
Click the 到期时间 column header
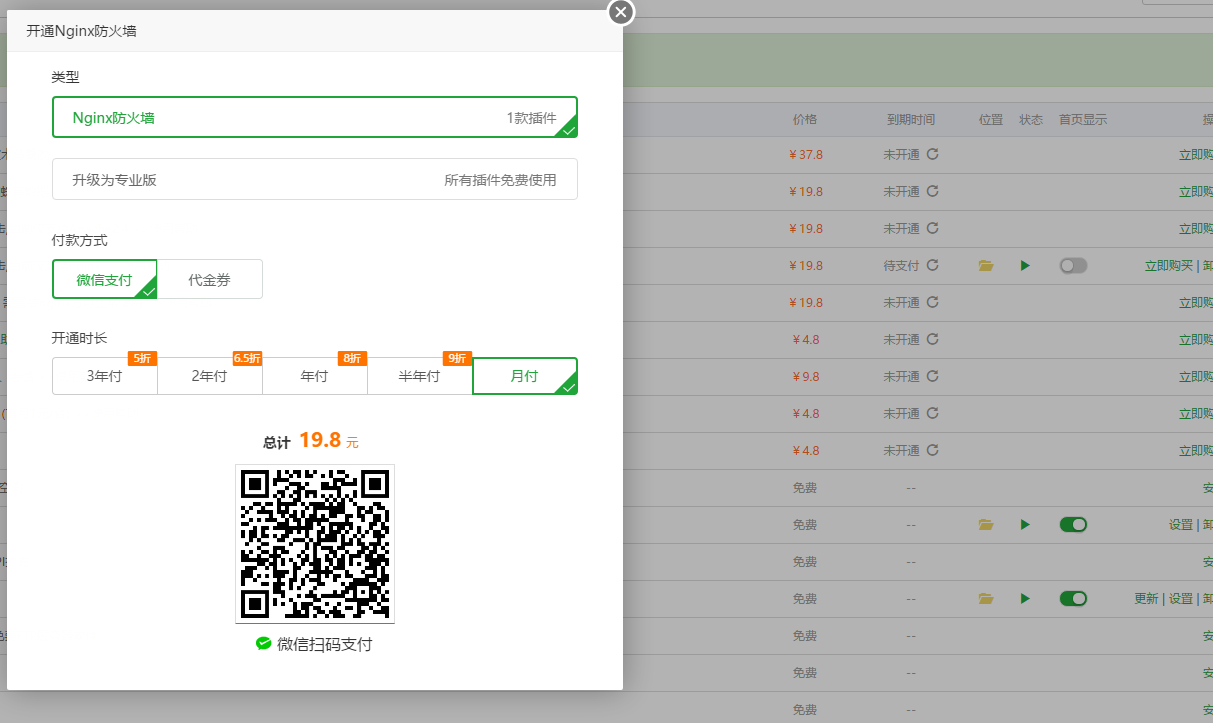click(911, 119)
